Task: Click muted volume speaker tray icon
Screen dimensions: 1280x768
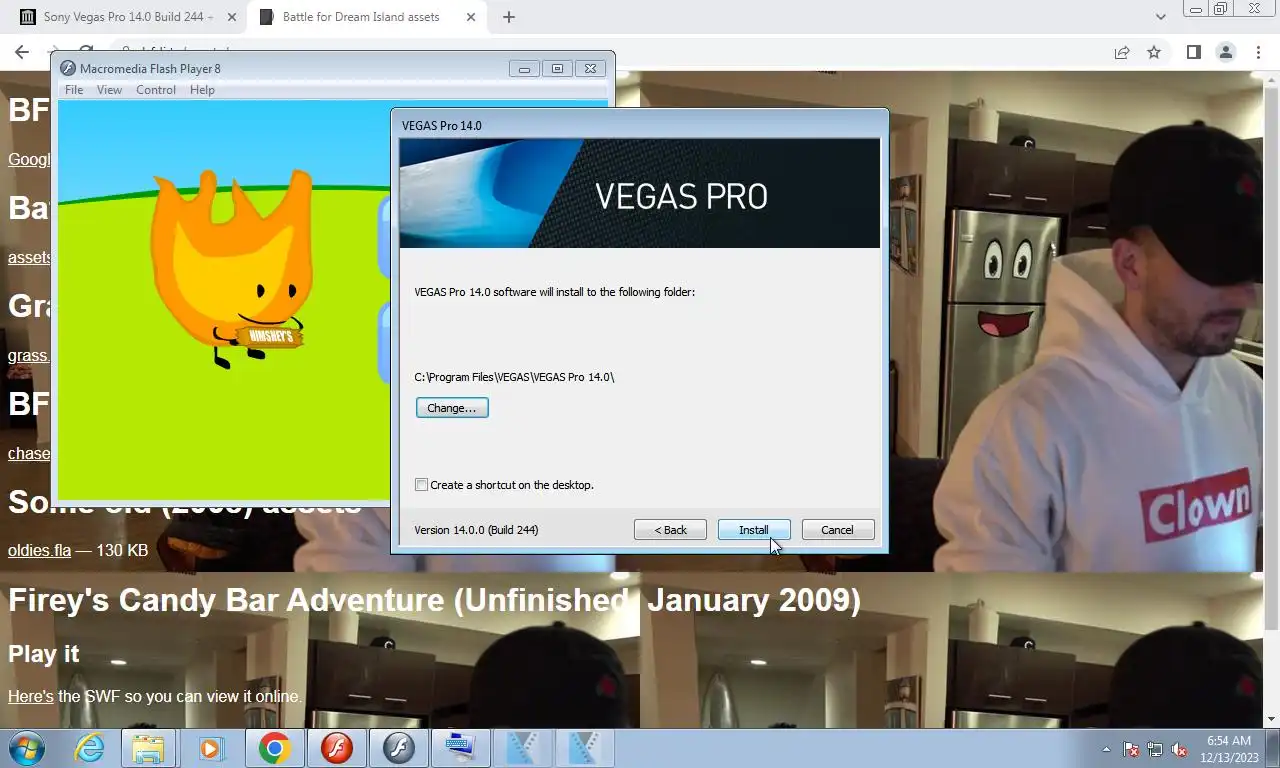Action: 1179,749
